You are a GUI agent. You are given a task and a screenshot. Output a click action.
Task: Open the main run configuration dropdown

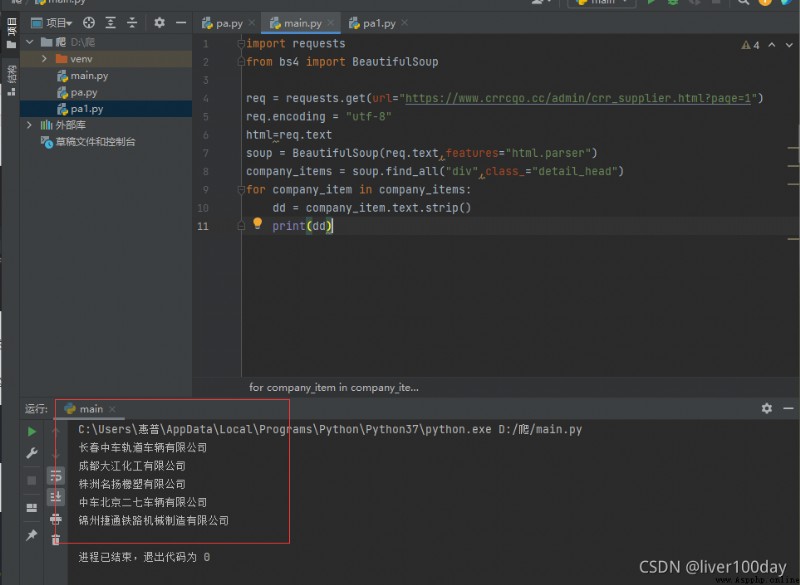pyautogui.click(x=602, y=3)
